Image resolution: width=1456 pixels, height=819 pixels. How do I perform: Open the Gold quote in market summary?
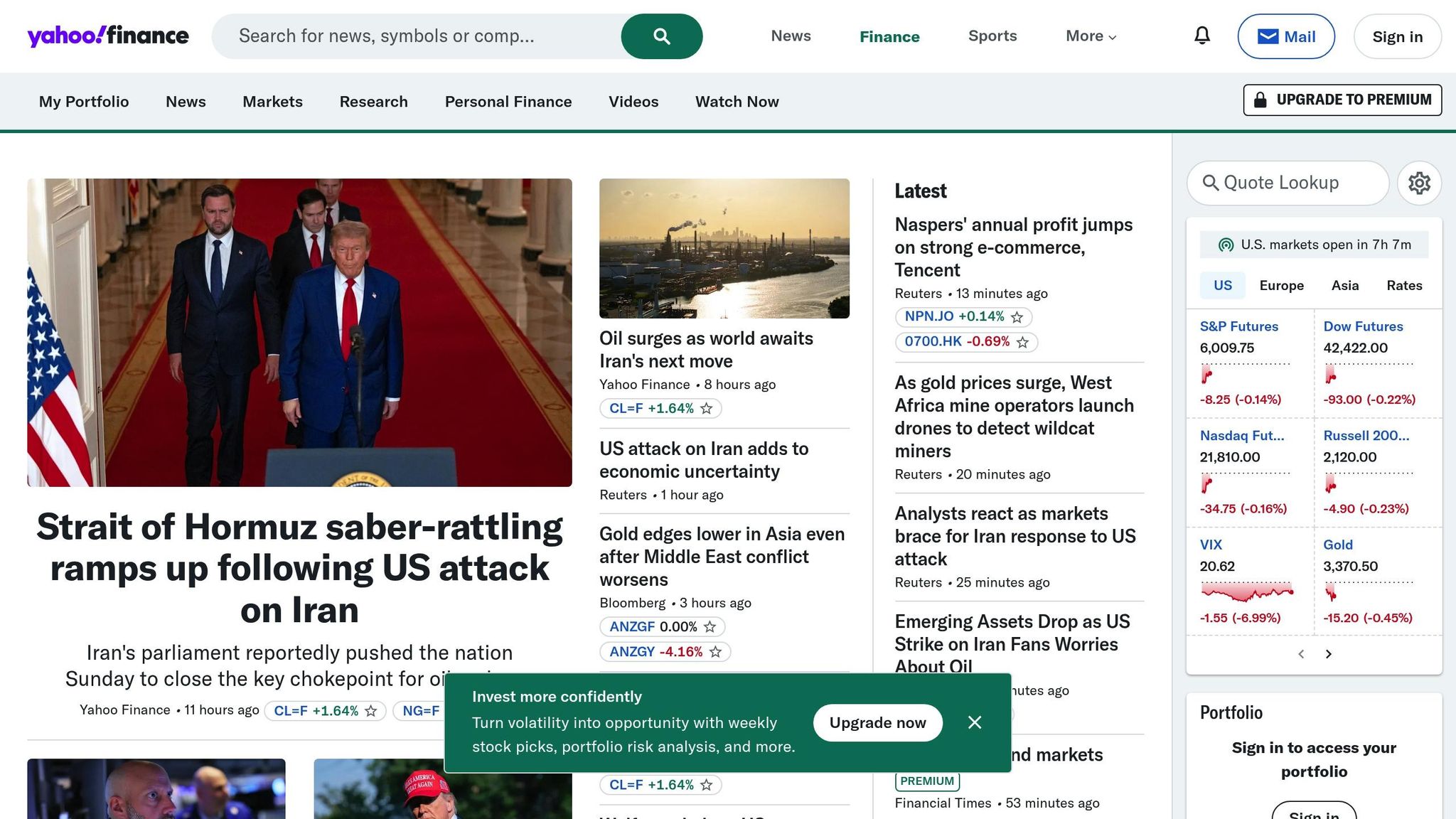[1338, 545]
